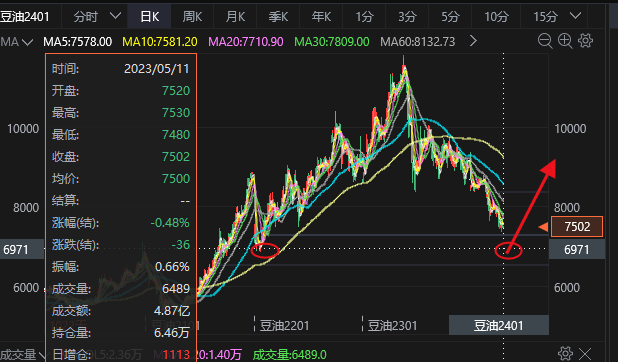The width and height of the screenshot is (618, 362).
Task: Click the MA60:8132.73 value
Action: click(418, 41)
